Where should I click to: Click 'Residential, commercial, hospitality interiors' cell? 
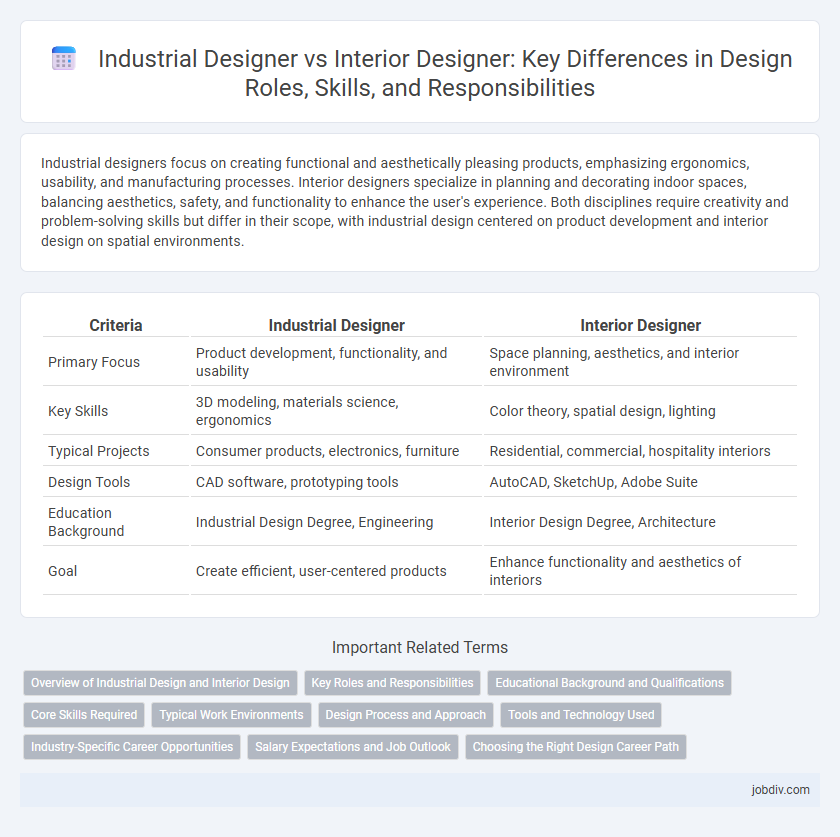tap(640, 451)
